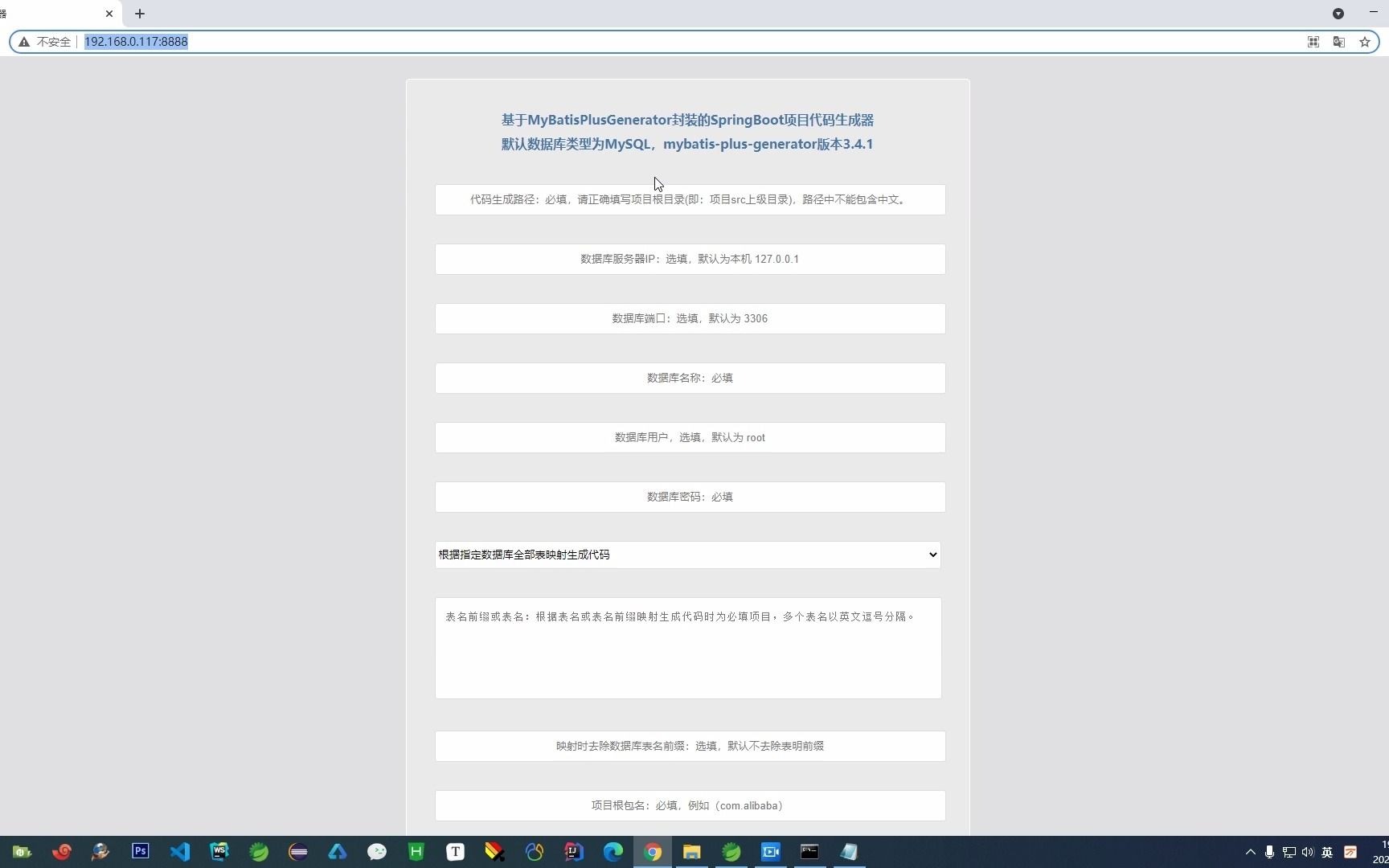Viewport: 1389px width, 868px height.
Task: Click the not-secure warning icon
Action: [24, 42]
